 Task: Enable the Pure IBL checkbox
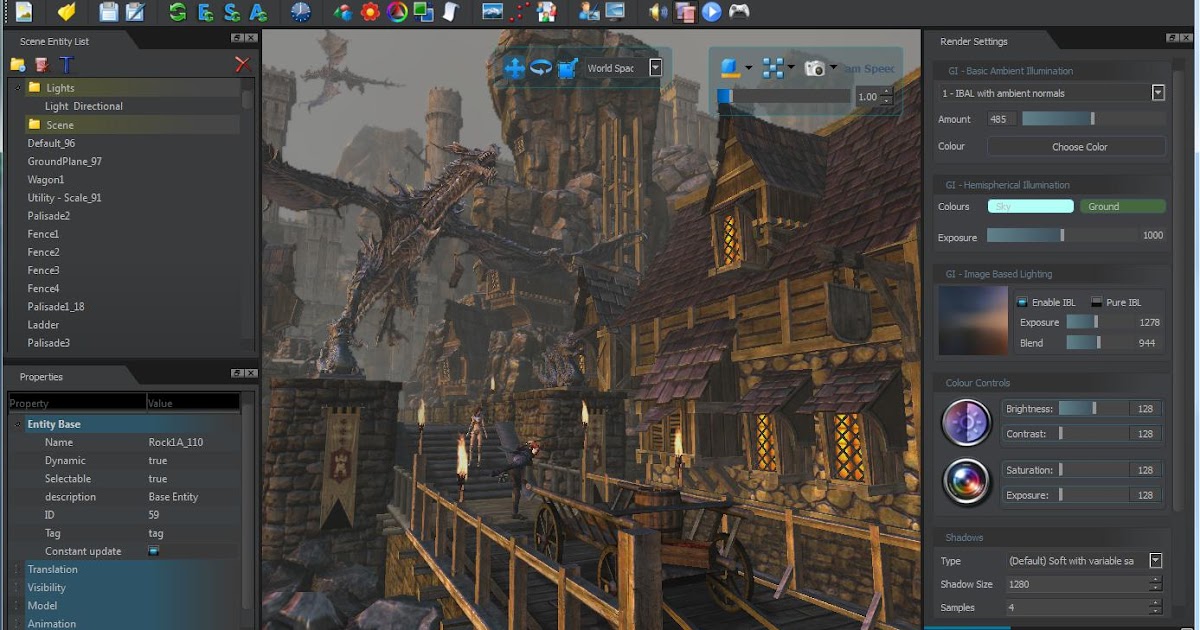(x=1097, y=302)
